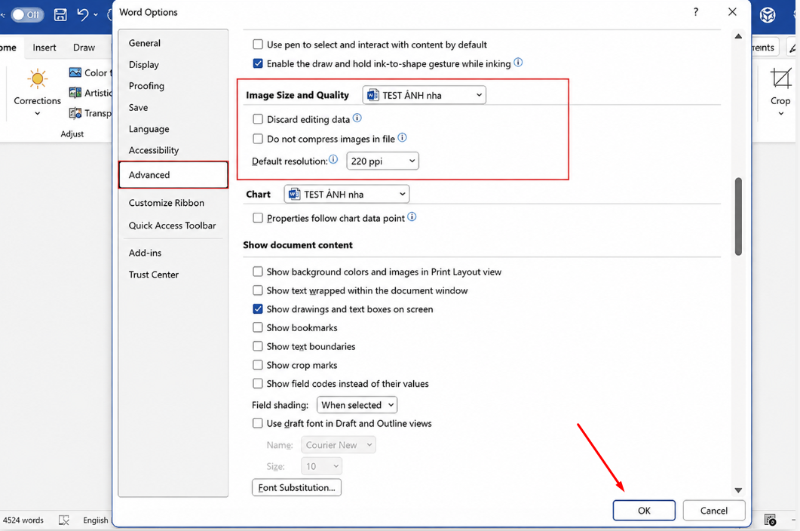Click the Artistic Effects icon

(75, 93)
